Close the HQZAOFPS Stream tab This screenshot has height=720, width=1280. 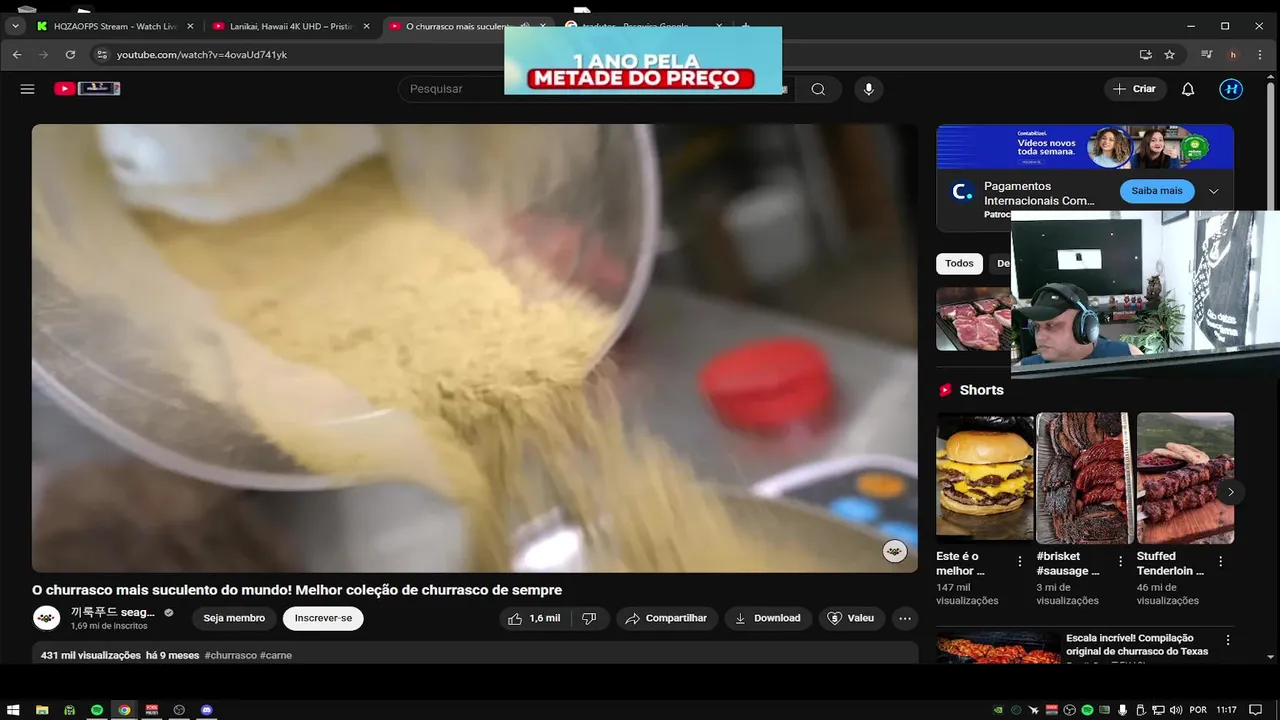pyautogui.click(x=190, y=26)
